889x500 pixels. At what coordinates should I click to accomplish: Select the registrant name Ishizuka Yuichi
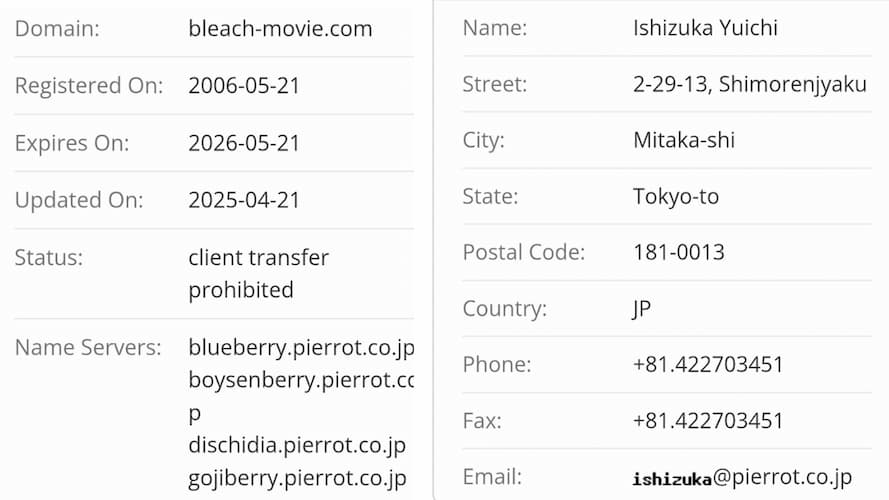pos(705,28)
